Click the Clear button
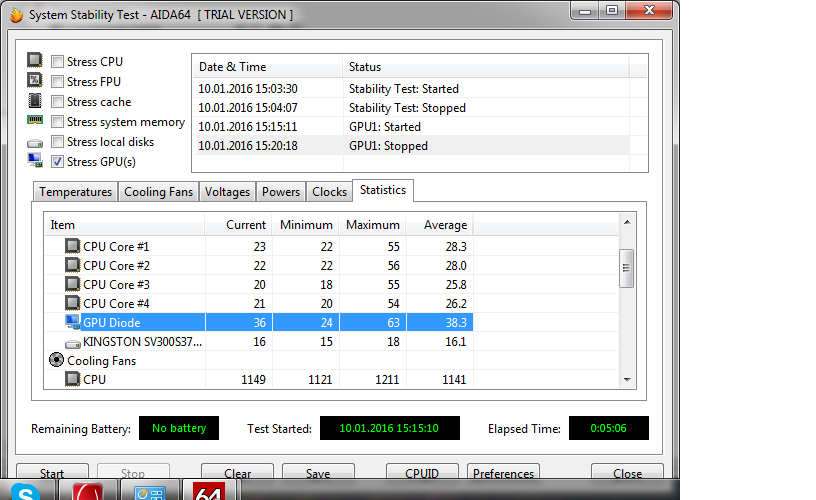 point(237,472)
